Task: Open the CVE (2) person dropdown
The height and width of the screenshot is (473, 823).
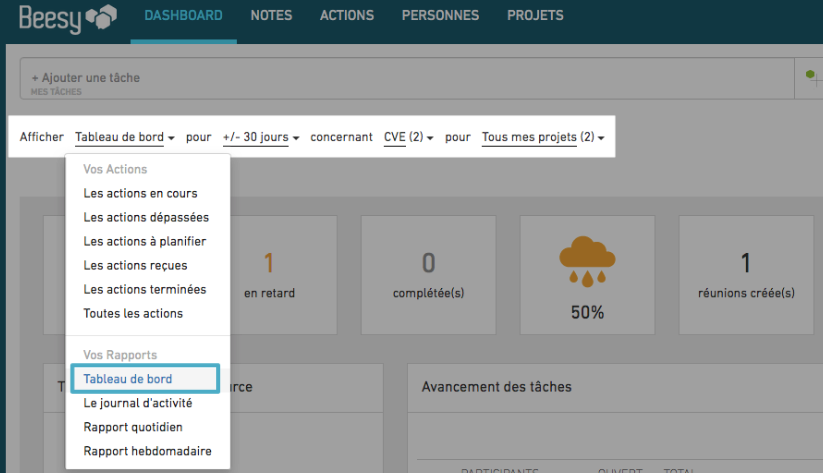Action: (x=408, y=137)
